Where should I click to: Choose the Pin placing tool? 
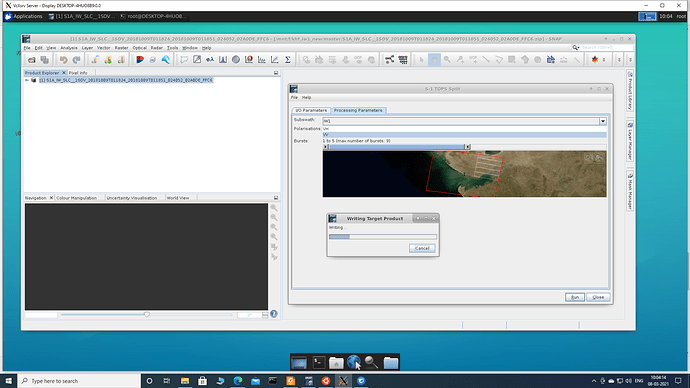point(460,60)
